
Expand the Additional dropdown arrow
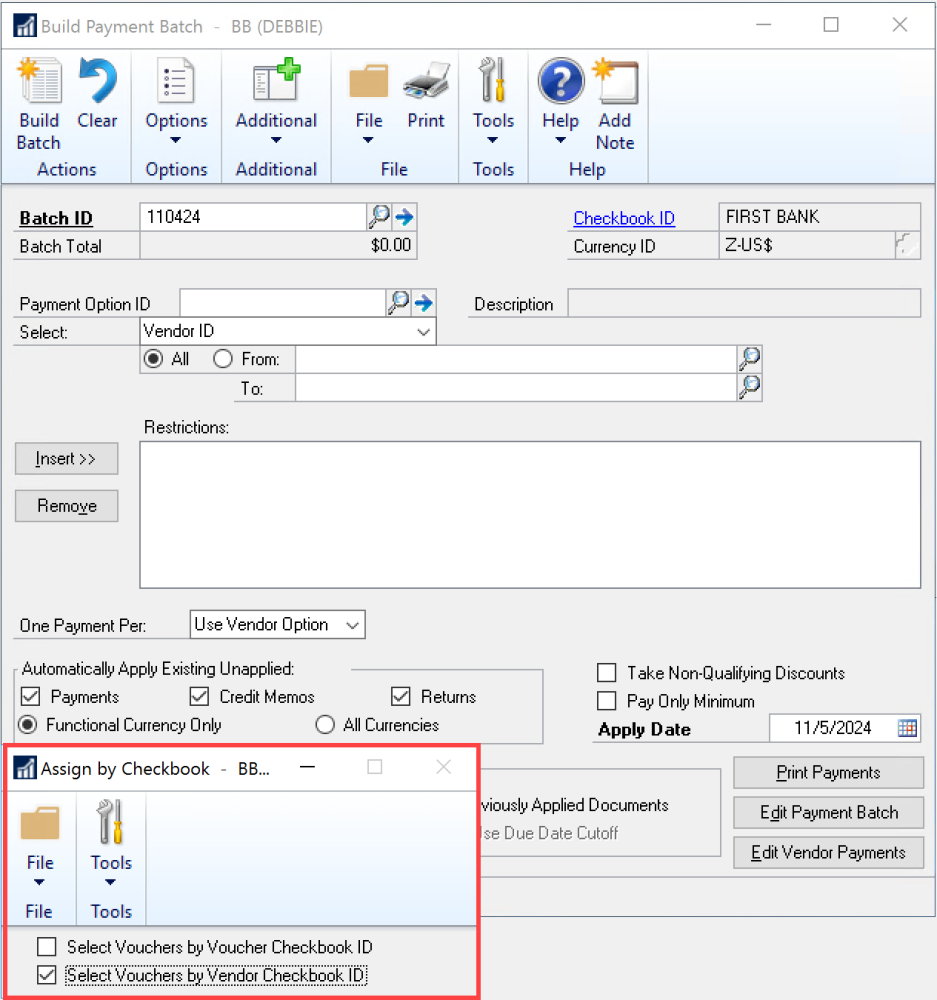pyautogui.click(x=276, y=140)
